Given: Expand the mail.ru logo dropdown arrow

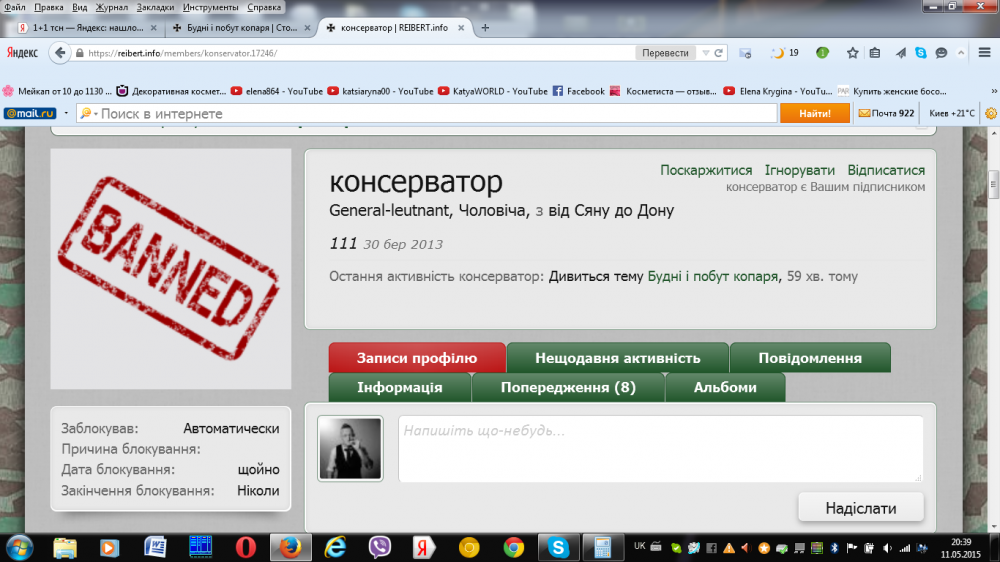Looking at the screenshot, I should pyautogui.click(x=66, y=114).
